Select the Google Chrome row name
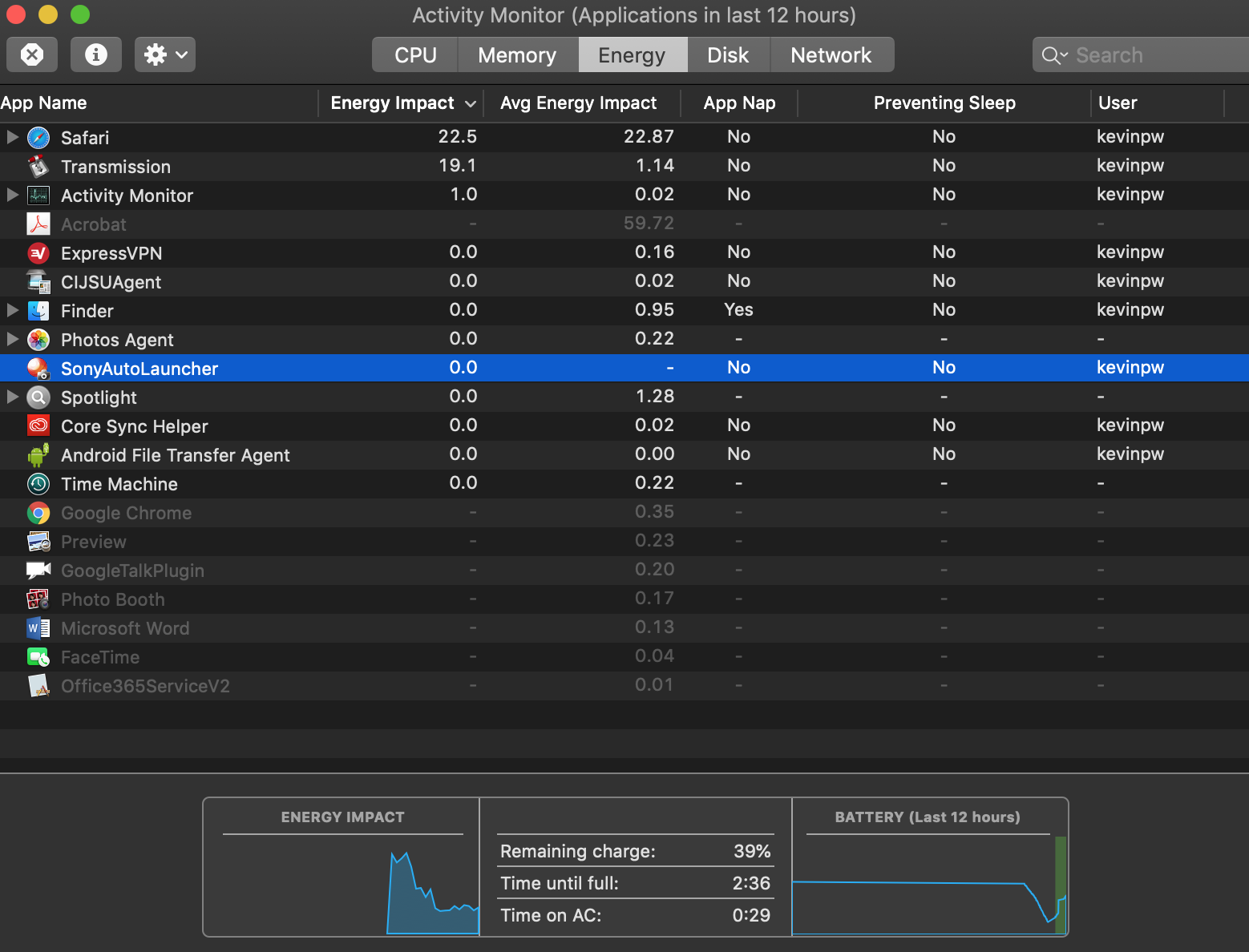Viewport: 1249px width, 952px height. click(x=127, y=513)
